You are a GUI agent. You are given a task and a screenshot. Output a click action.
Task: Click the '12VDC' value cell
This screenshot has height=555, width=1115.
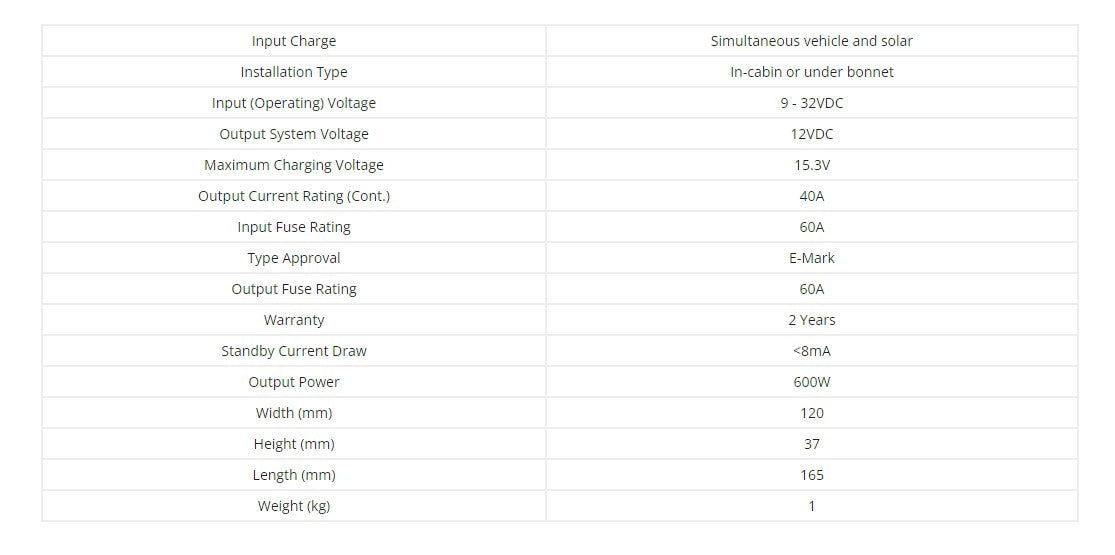point(811,134)
